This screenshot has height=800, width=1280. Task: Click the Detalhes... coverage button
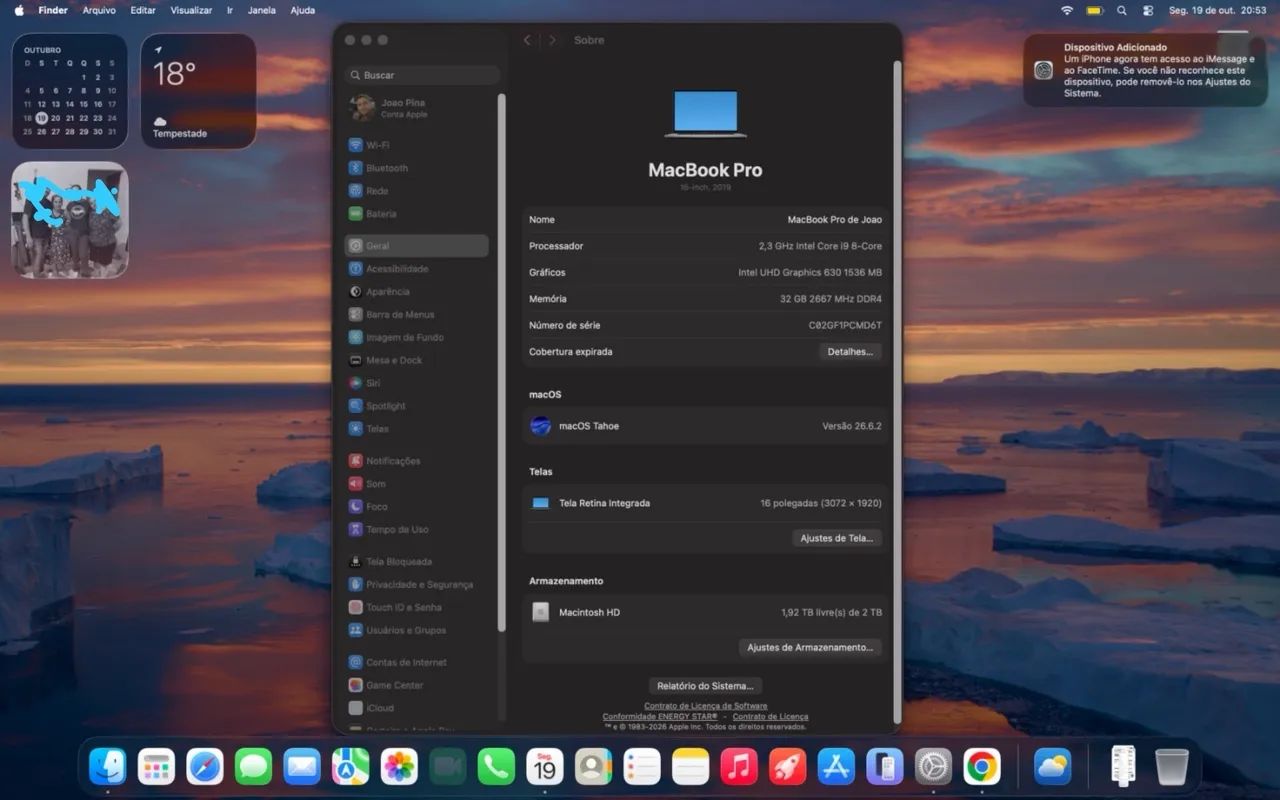[x=850, y=352]
